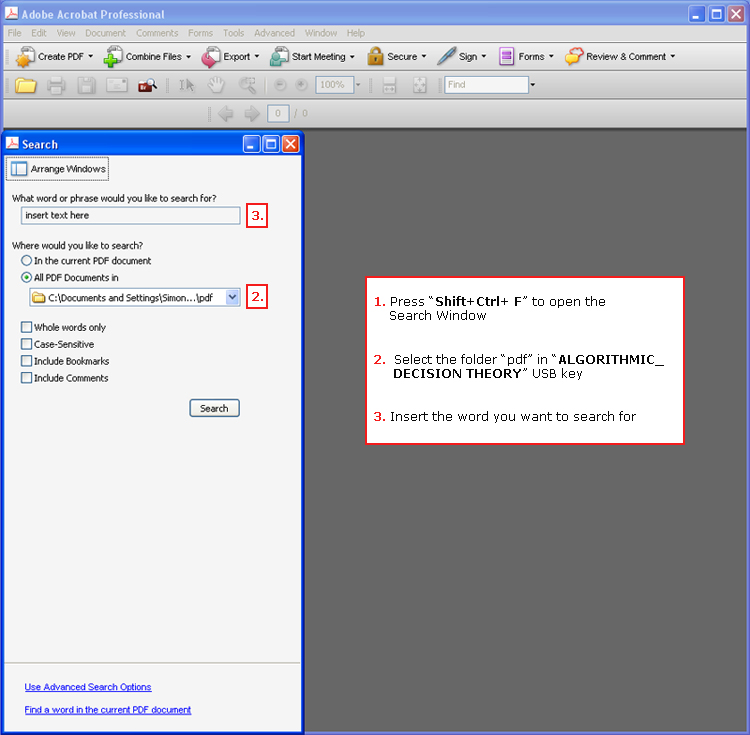
Task: Expand the Combine Files dropdown arrow
Action: (x=188, y=56)
